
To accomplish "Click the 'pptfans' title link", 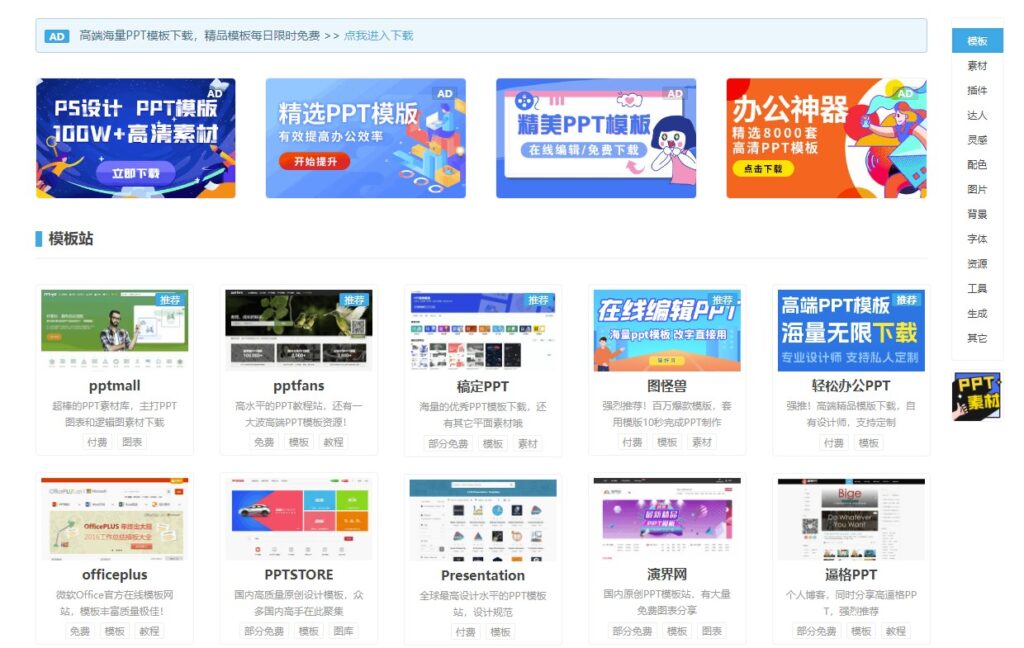I will [299, 385].
